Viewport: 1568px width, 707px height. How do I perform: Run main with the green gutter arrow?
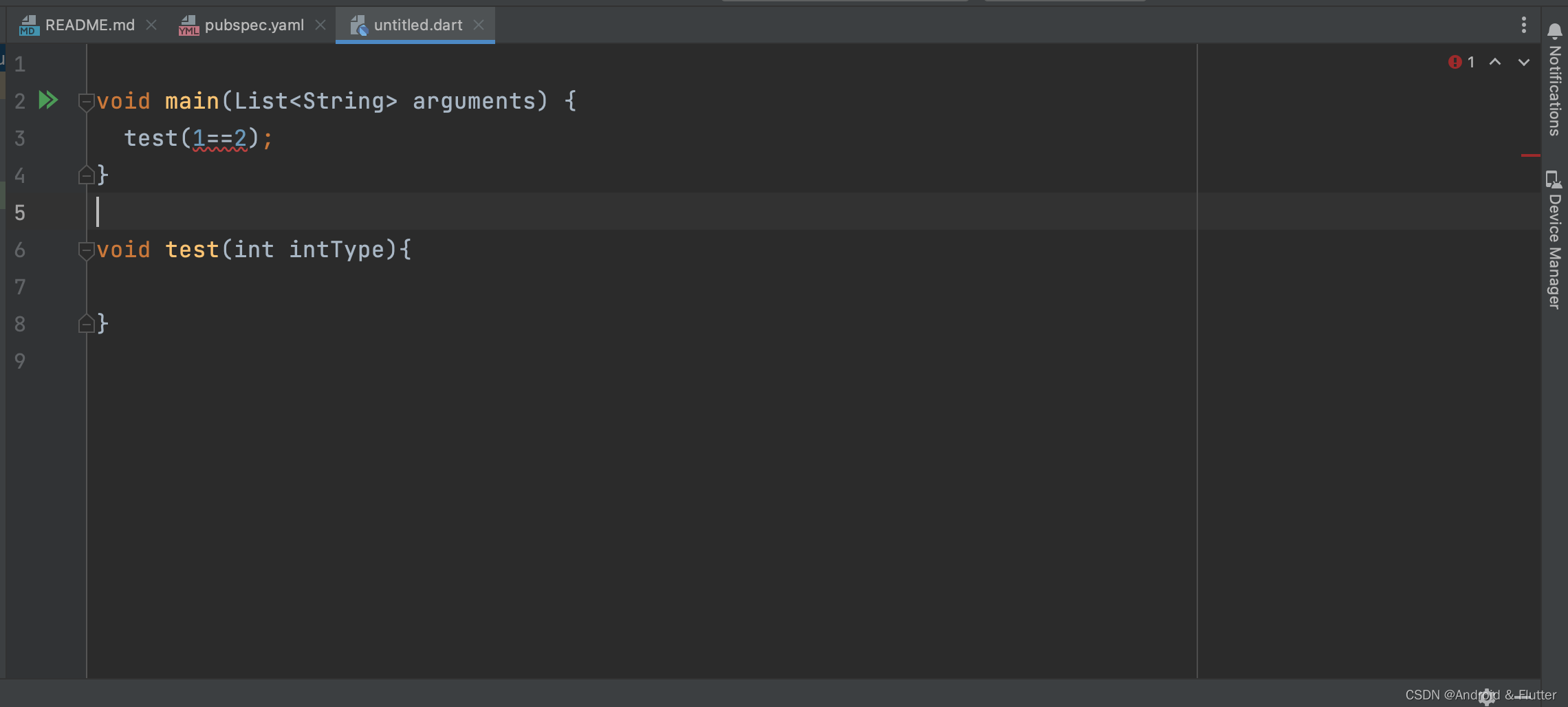[47, 100]
